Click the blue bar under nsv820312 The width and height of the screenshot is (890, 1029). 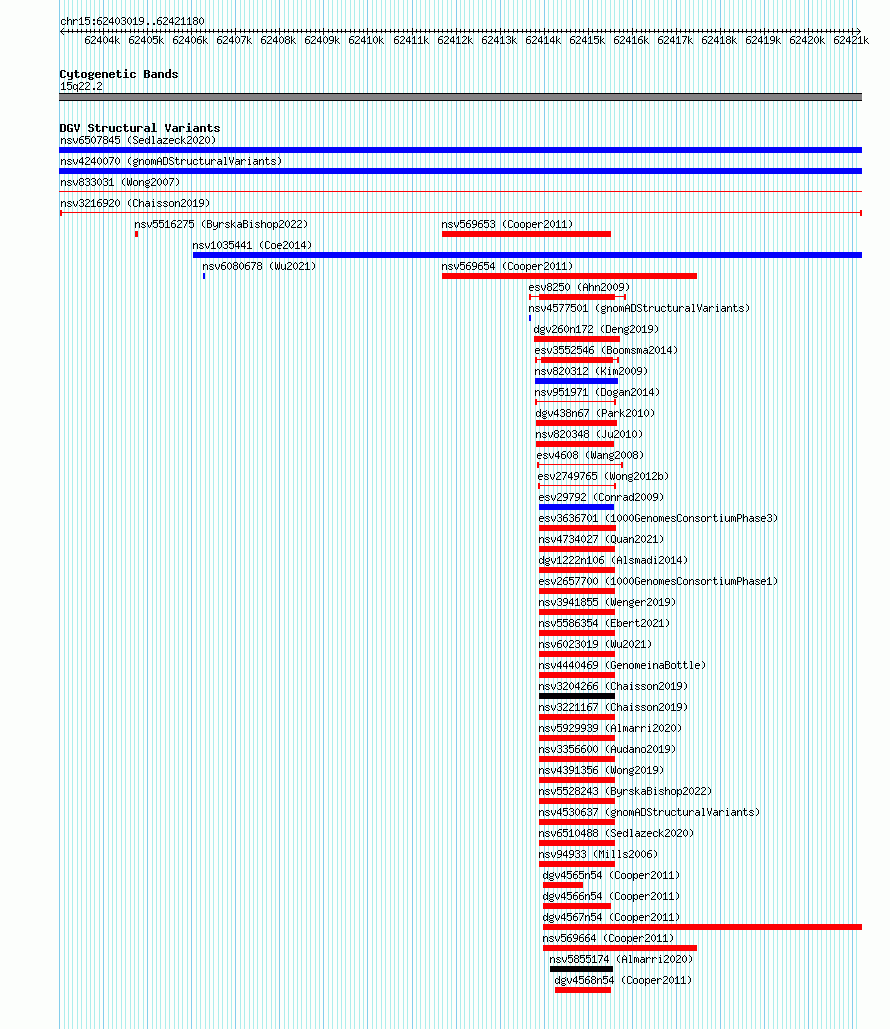click(576, 381)
